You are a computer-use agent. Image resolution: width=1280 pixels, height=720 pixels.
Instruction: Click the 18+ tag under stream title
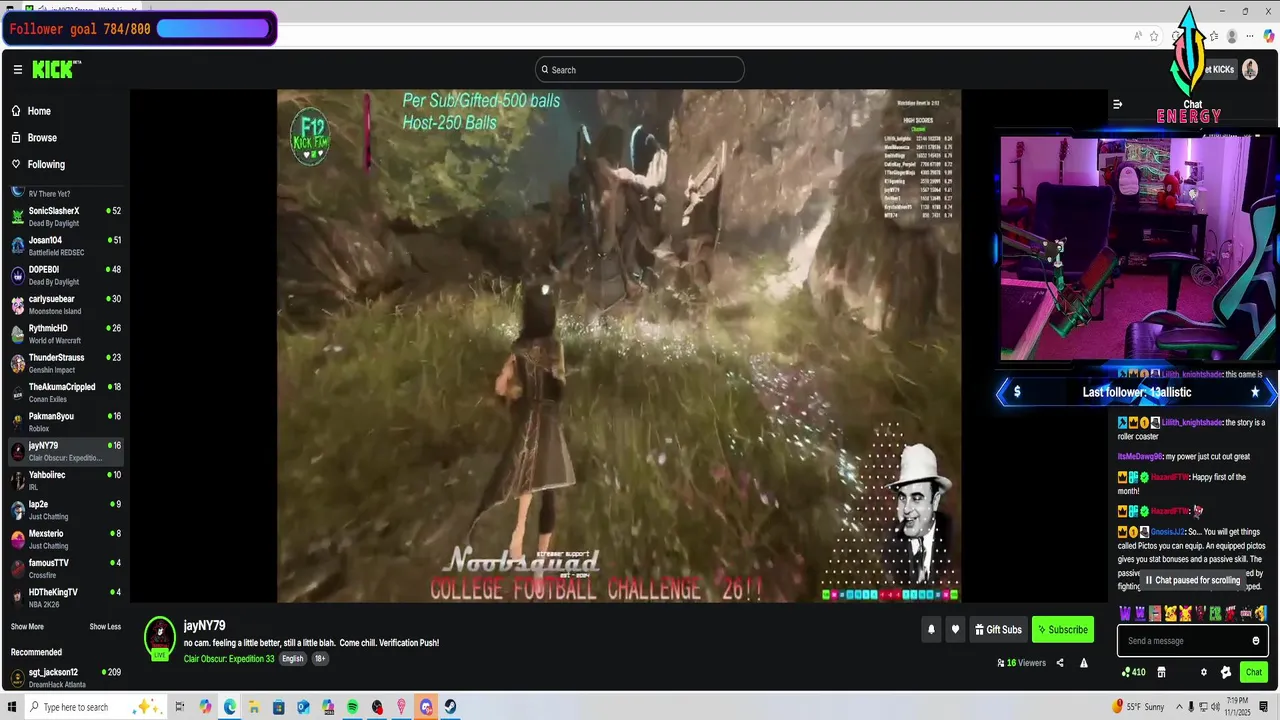(x=320, y=659)
